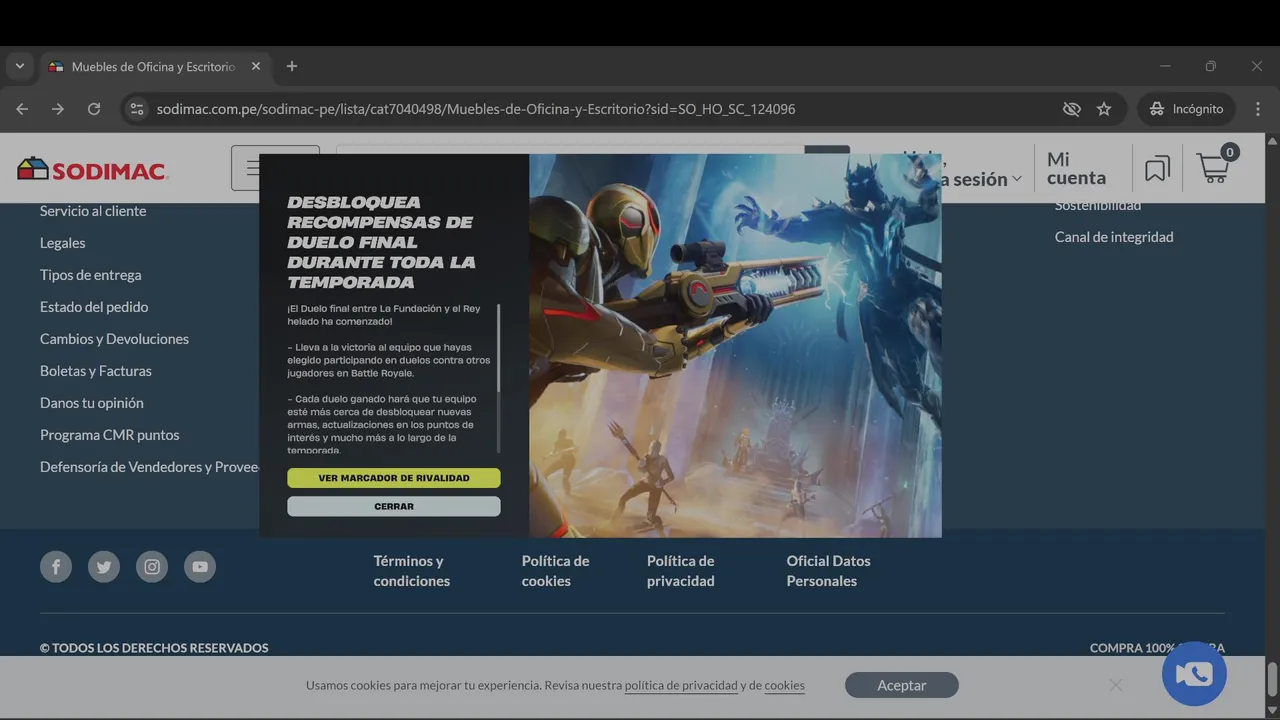Open Defensoría de Vendedores link

pyautogui.click(x=150, y=467)
